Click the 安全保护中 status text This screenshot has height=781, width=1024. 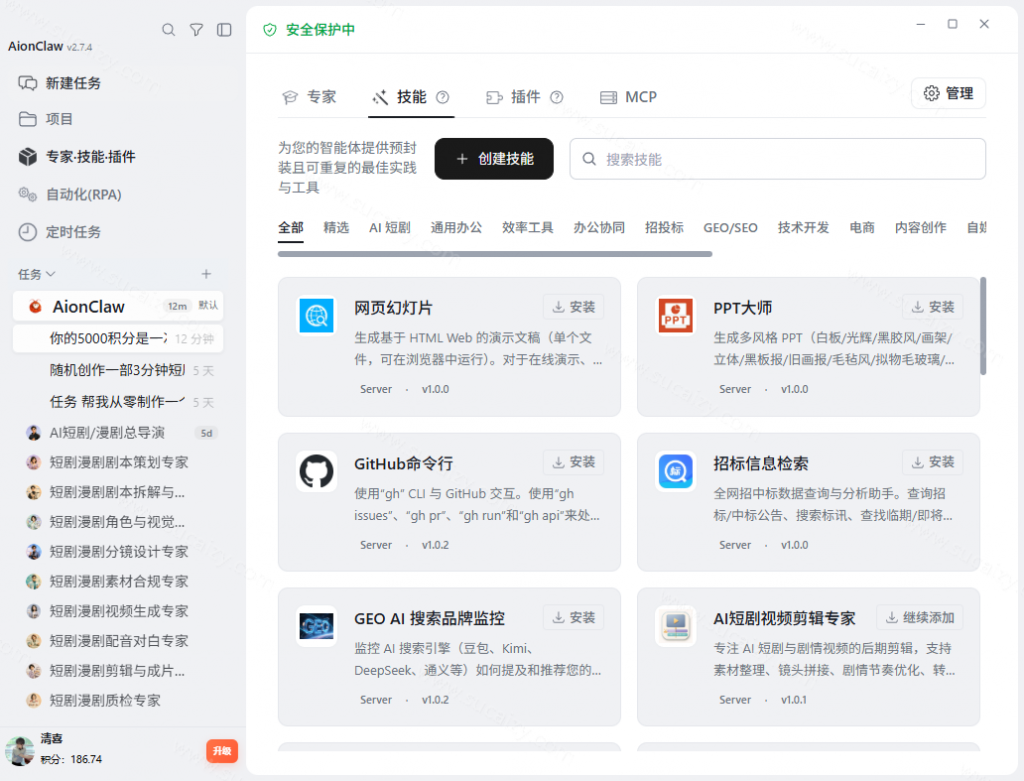tap(320, 30)
